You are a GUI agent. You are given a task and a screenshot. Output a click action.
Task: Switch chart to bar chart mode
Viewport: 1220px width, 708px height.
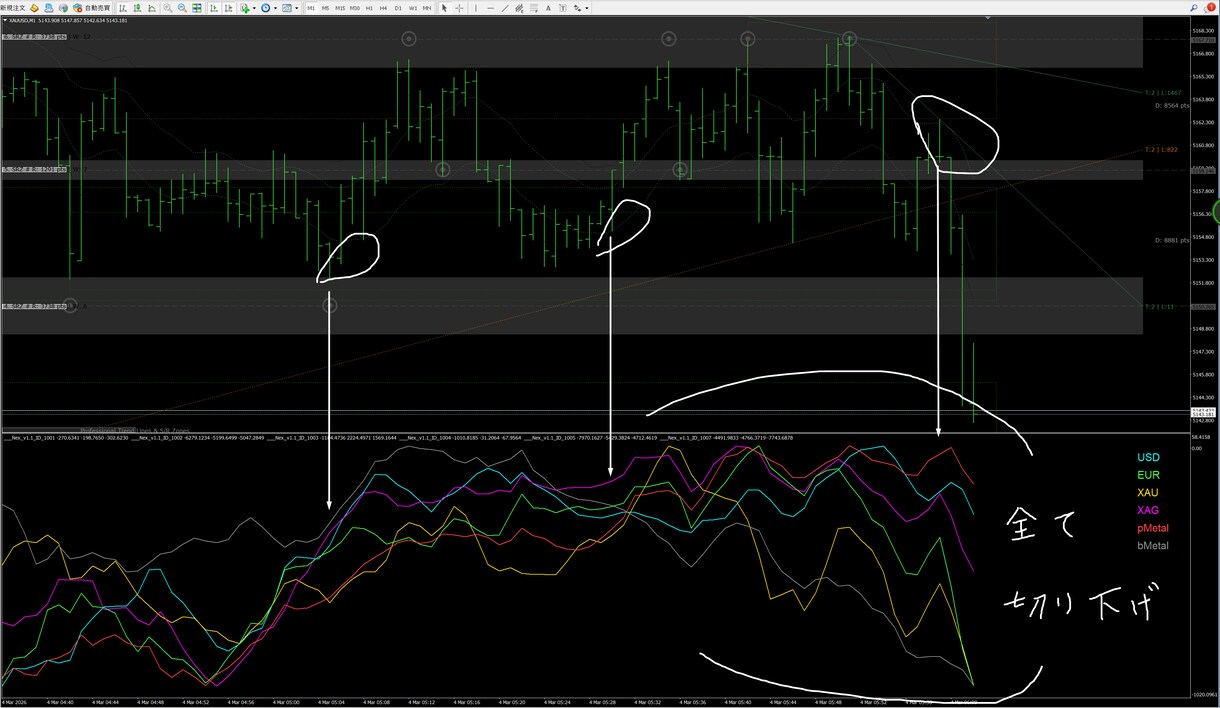click(x=122, y=8)
